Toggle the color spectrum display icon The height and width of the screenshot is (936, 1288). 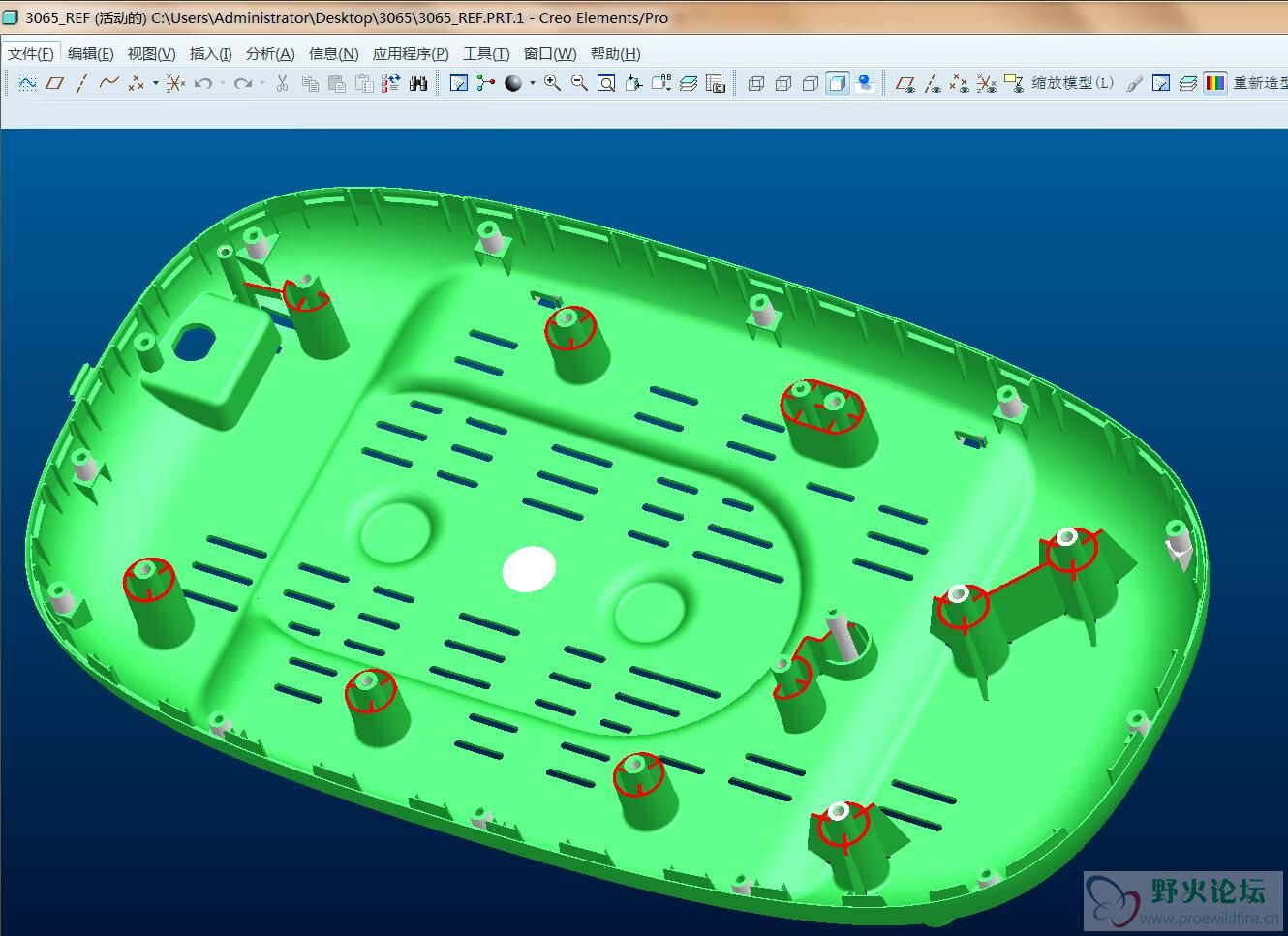pyautogui.click(x=1215, y=83)
